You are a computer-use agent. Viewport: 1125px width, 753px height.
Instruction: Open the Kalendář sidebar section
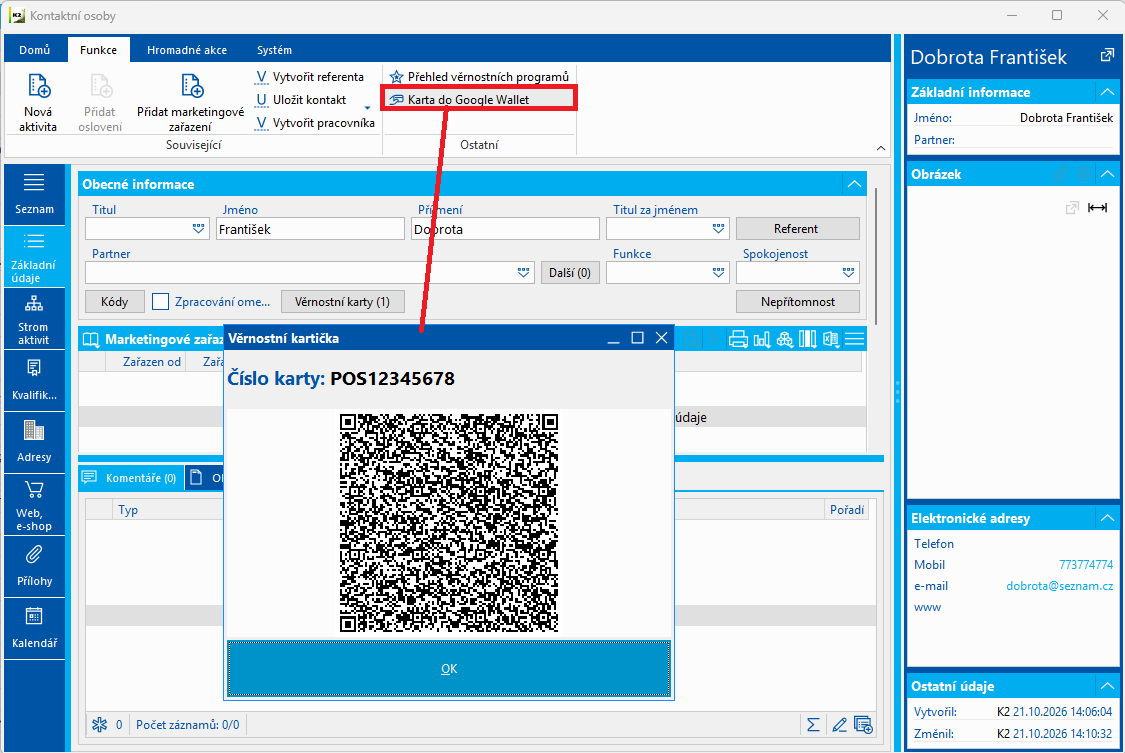(34, 629)
